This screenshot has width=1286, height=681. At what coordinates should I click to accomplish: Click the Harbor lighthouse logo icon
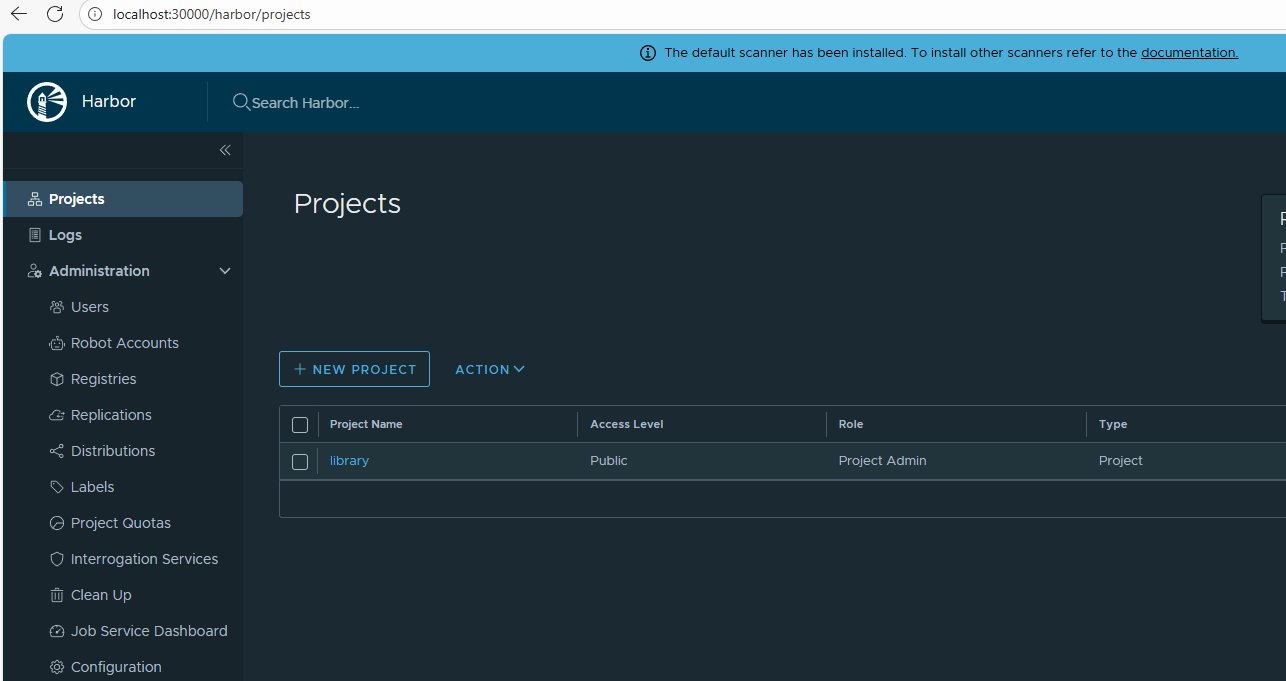47,102
